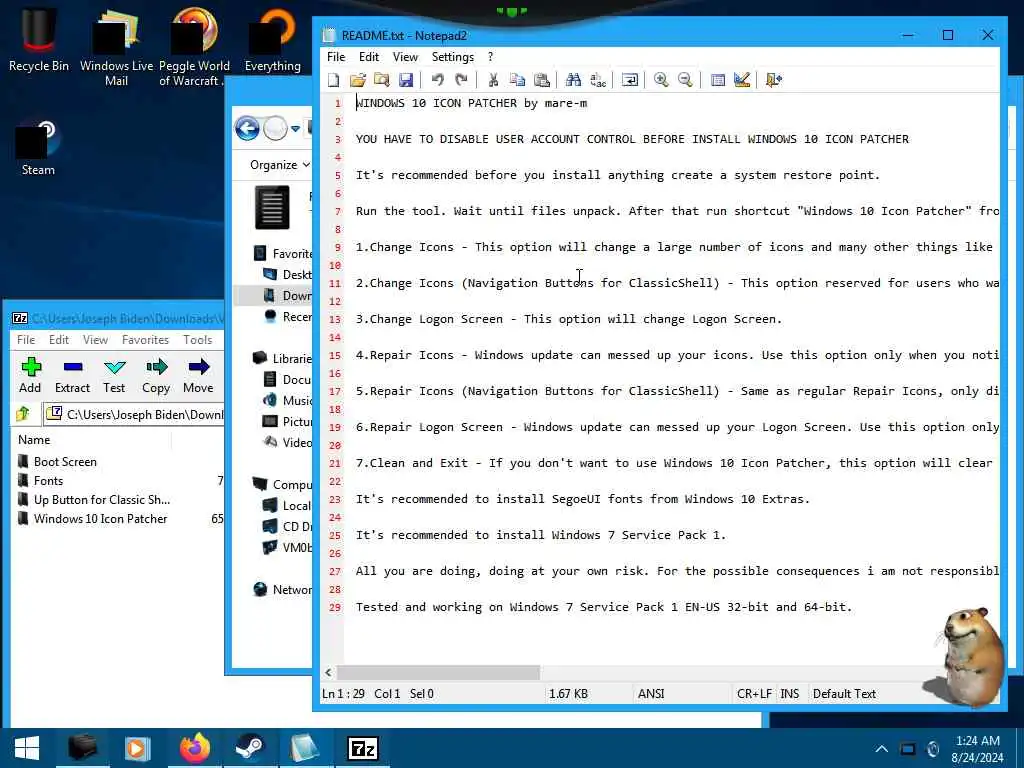The image size is (1024, 768).
Task: Click the Zoom Out magnifier icon
Action: tap(685, 80)
